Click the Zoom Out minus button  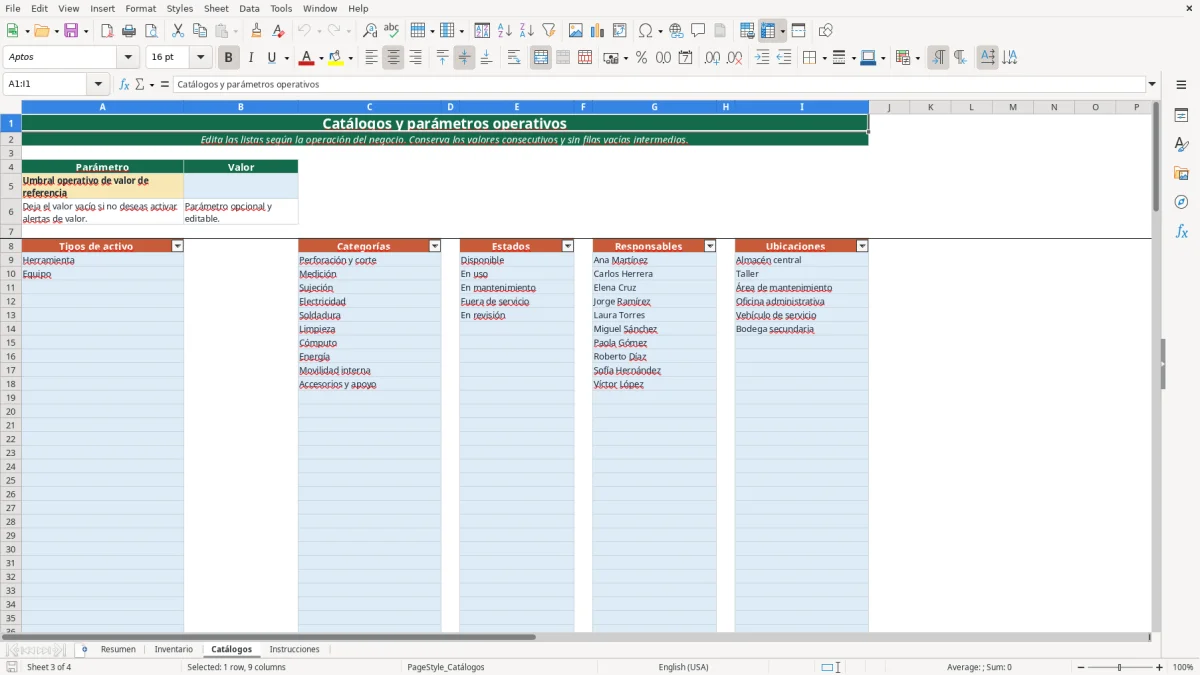click(1081, 667)
